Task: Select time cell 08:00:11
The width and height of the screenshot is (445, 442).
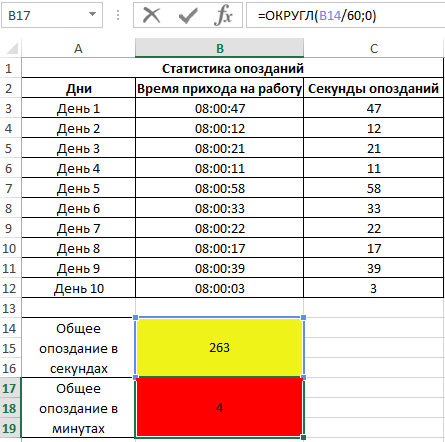Action: [219, 168]
